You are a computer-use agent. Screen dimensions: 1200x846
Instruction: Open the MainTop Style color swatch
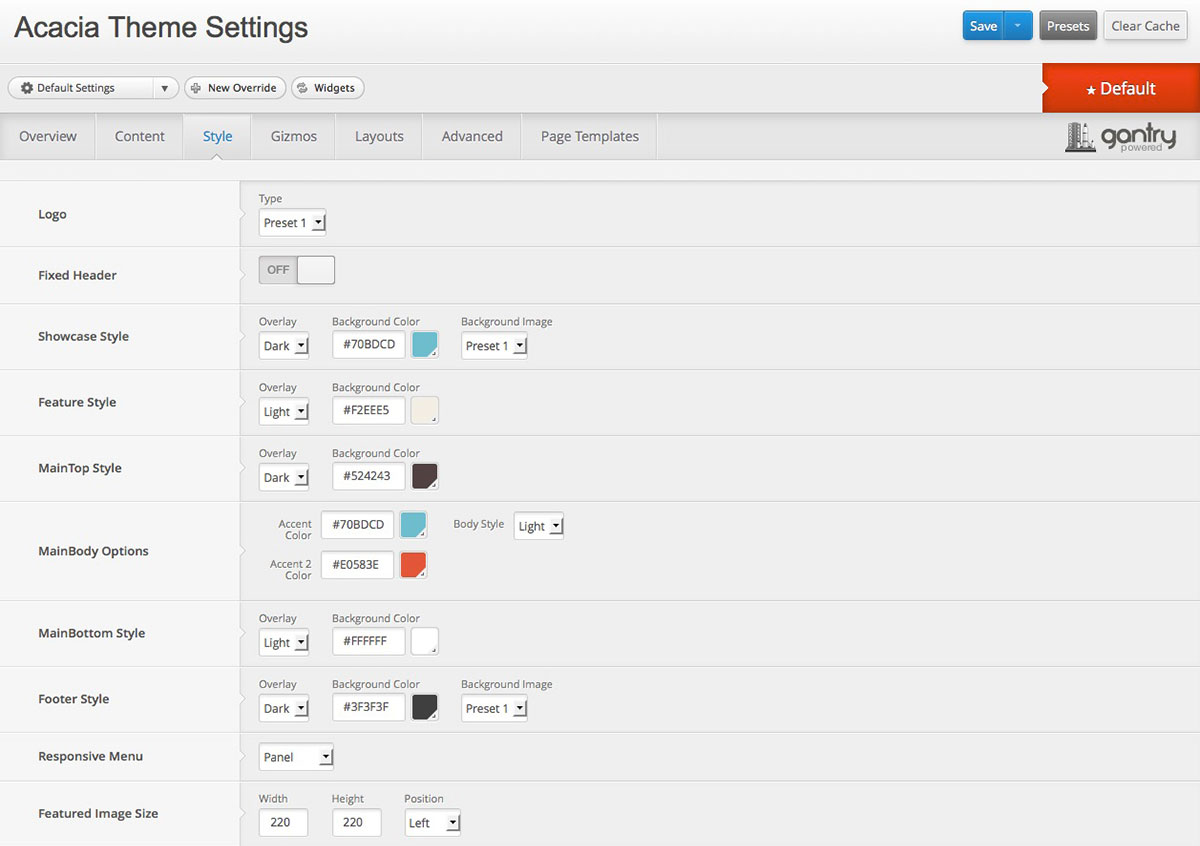(x=425, y=477)
